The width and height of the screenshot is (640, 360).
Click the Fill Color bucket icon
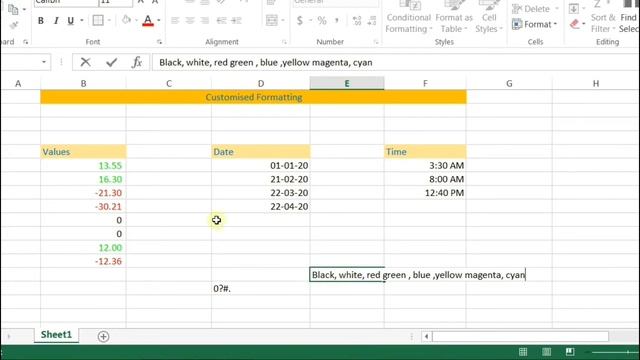[x=127, y=20]
